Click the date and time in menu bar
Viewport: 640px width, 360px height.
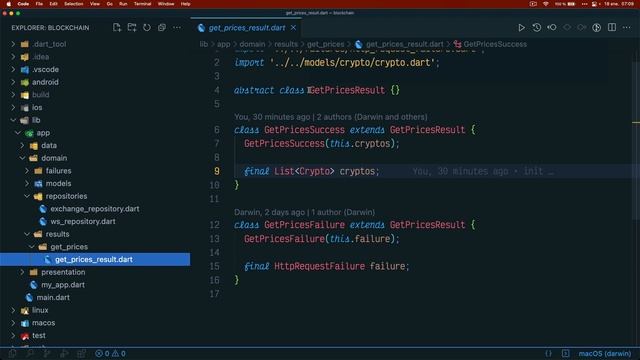pos(619,4)
